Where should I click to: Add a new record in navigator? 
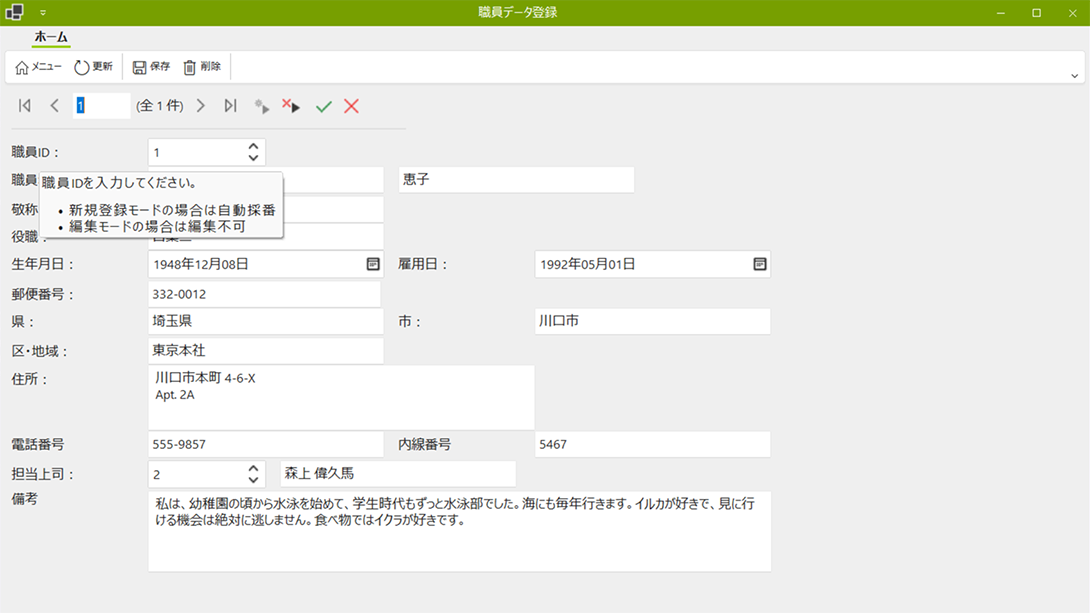(x=261, y=106)
